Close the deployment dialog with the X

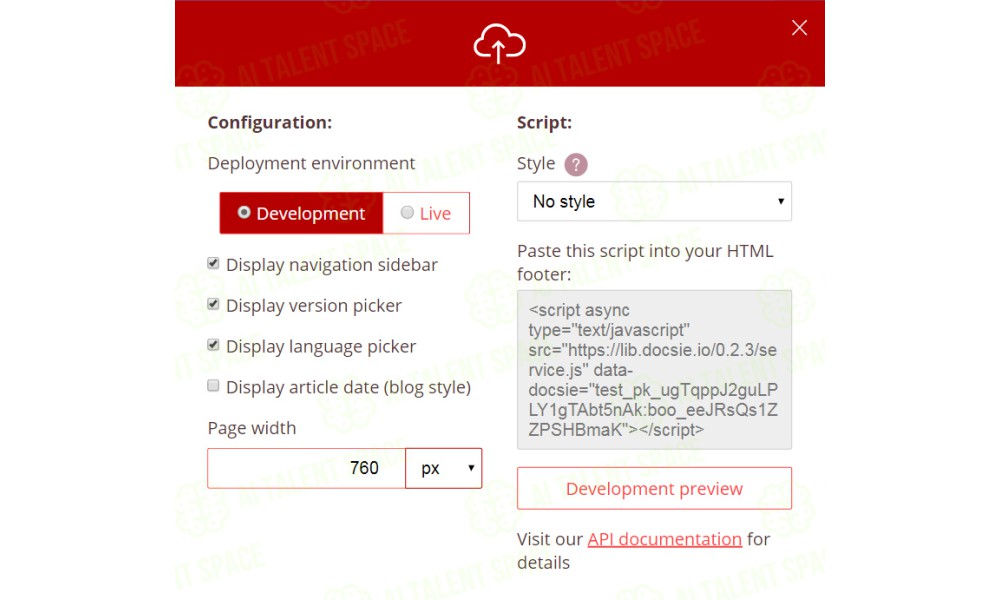click(799, 27)
